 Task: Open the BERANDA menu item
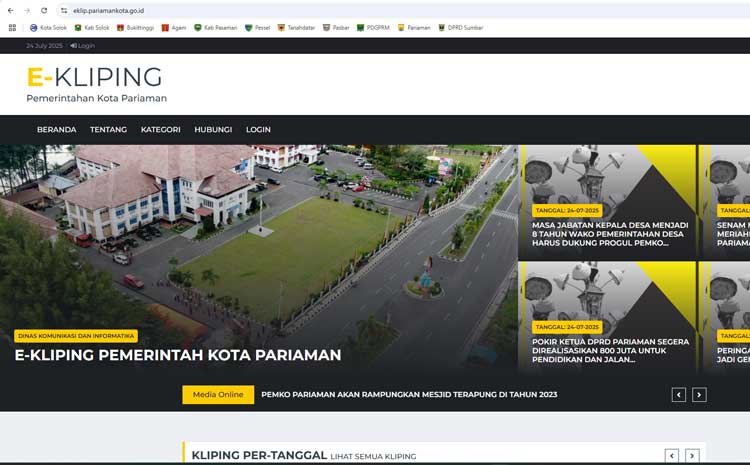point(56,130)
